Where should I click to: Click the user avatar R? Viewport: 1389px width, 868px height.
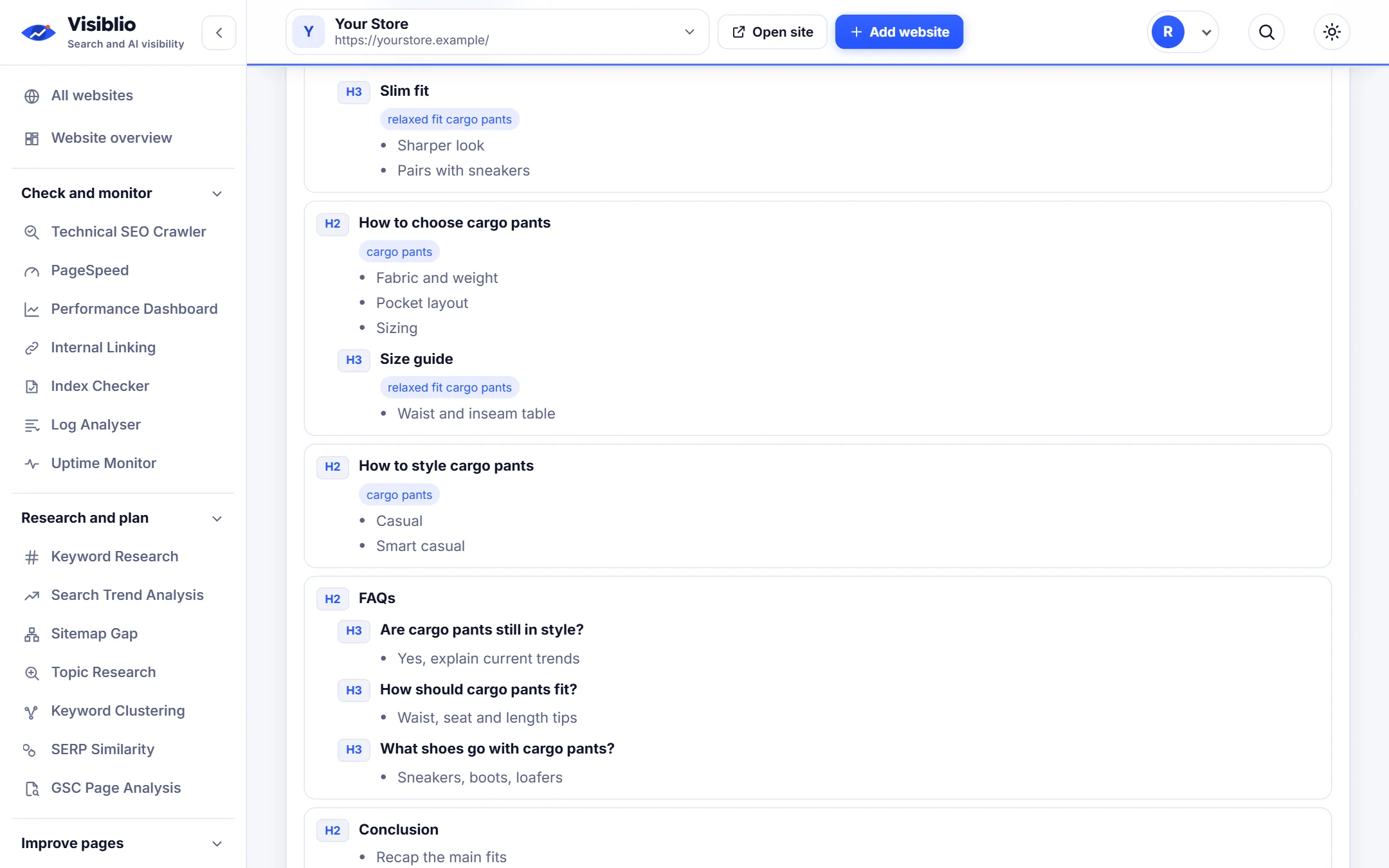coord(1168,32)
